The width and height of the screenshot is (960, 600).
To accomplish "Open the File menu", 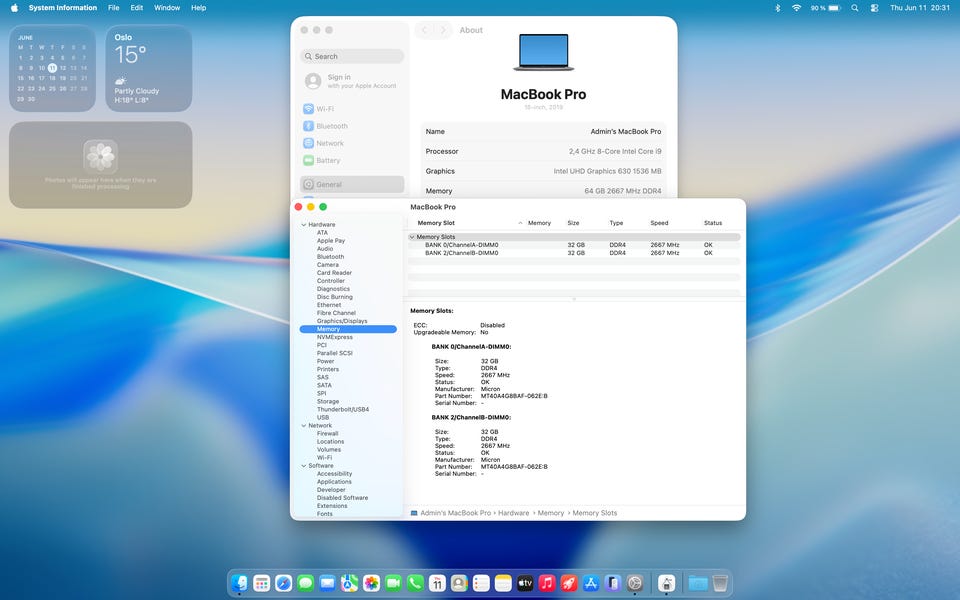I will point(113,8).
